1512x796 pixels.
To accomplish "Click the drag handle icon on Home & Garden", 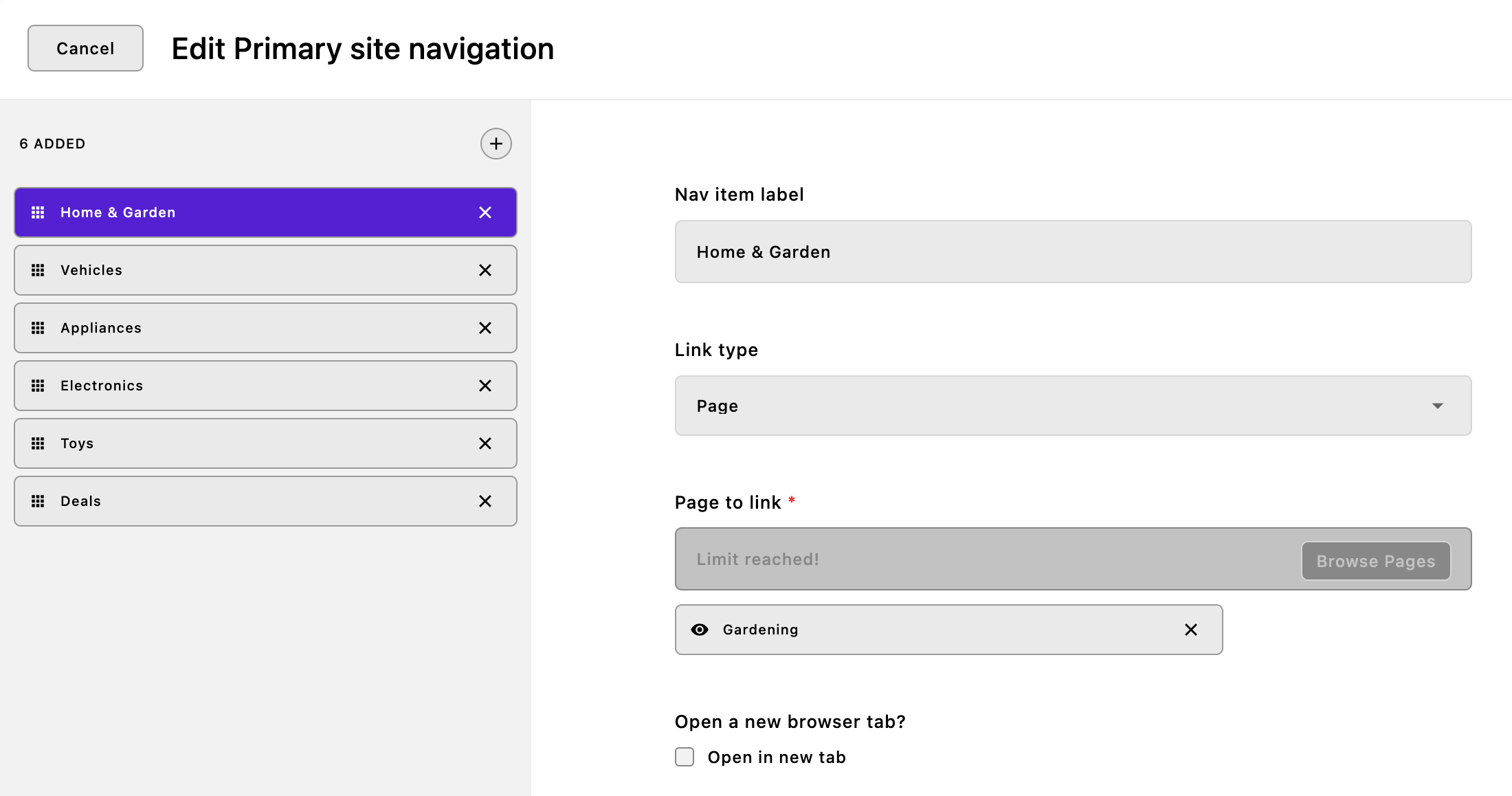I will pyautogui.click(x=38, y=212).
